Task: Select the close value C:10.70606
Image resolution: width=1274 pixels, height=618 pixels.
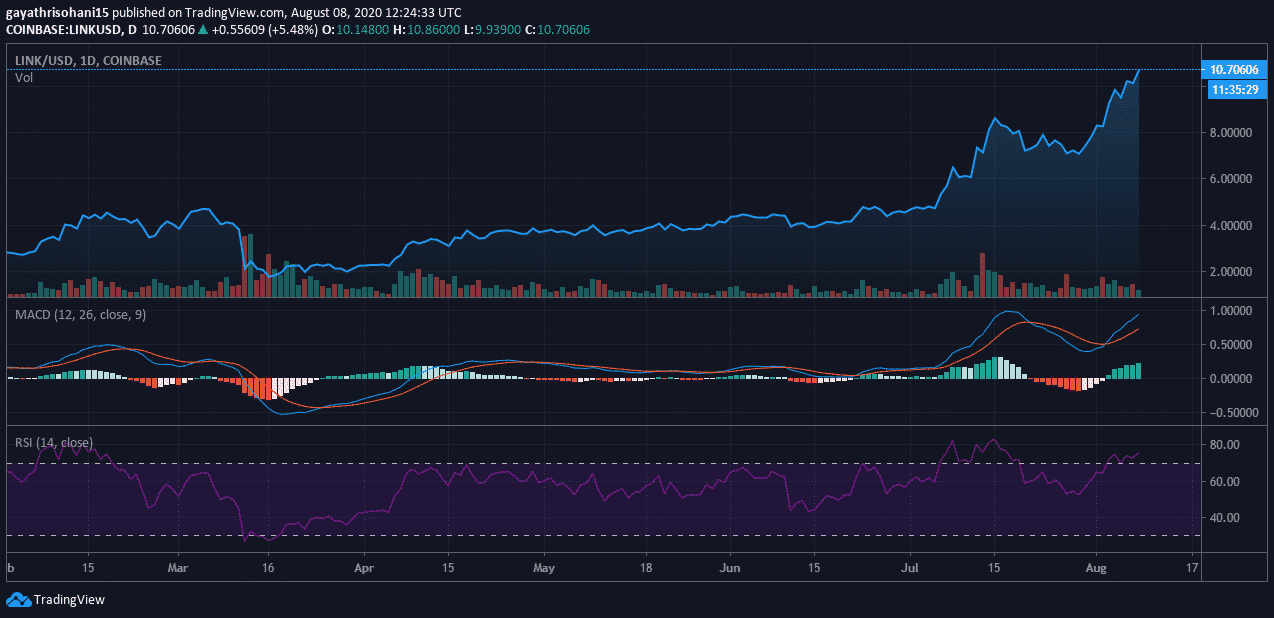Action: [558, 30]
